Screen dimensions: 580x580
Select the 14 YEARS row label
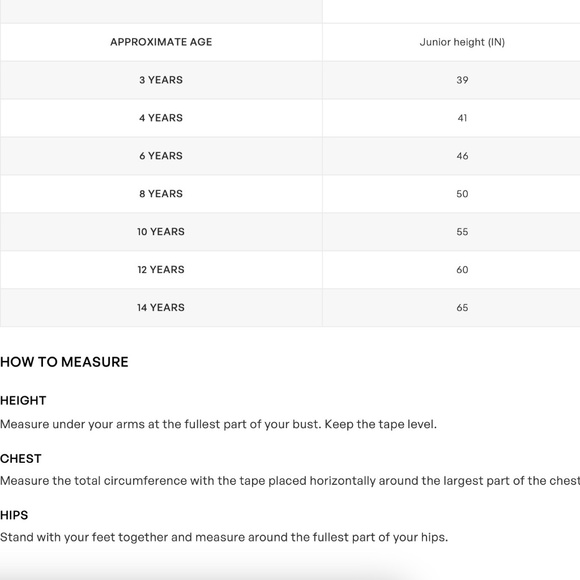[x=161, y=307]
